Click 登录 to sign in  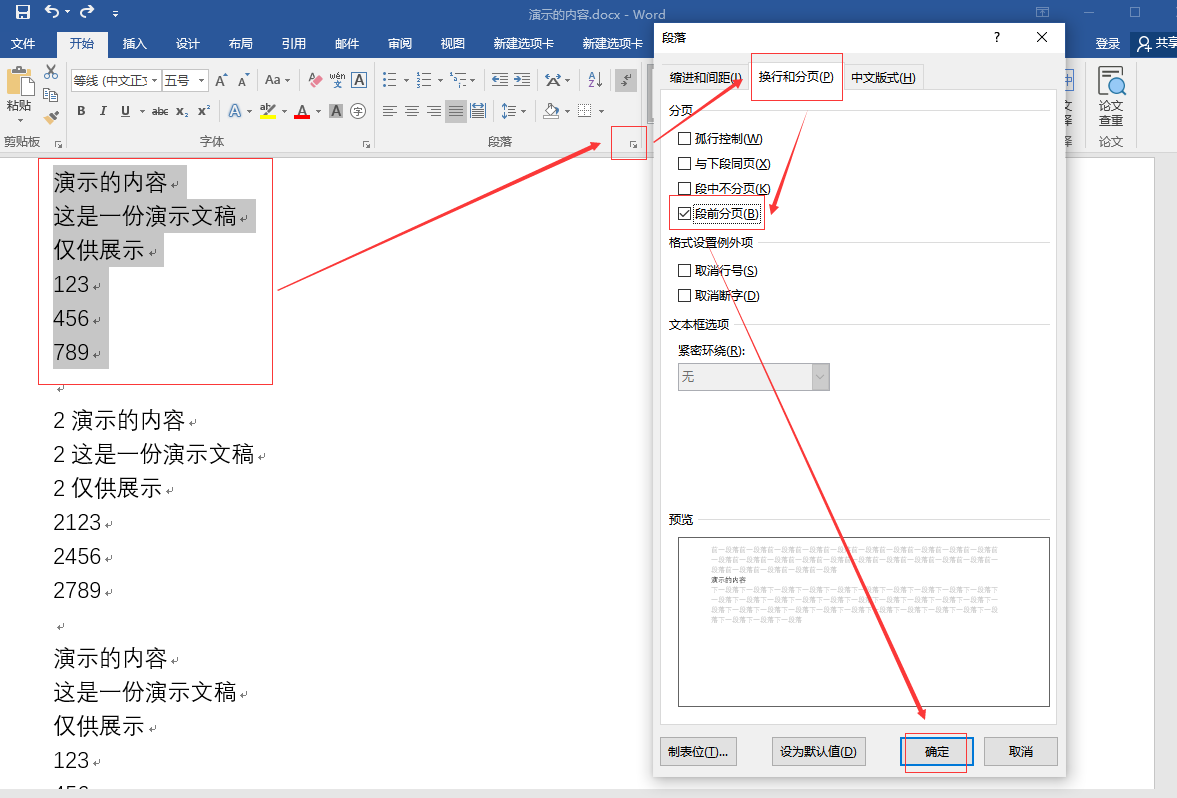(x=1107, y=44)
